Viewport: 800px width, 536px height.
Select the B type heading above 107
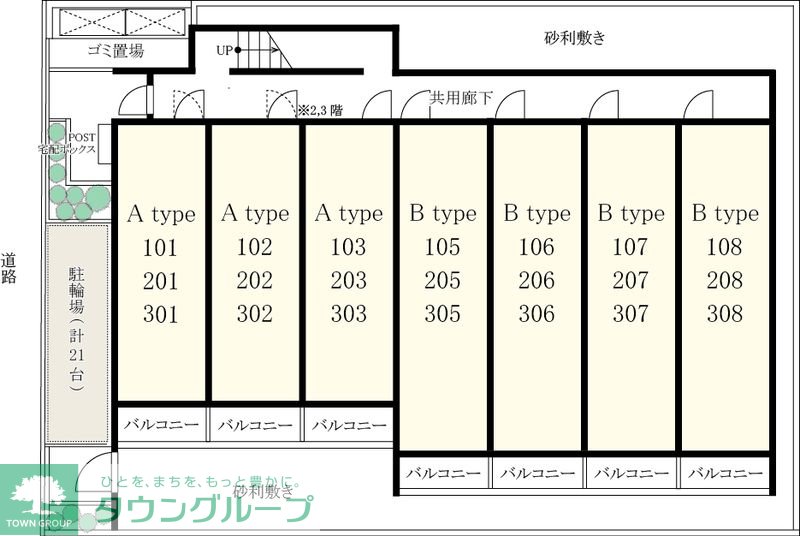click(x=631, y=214)
